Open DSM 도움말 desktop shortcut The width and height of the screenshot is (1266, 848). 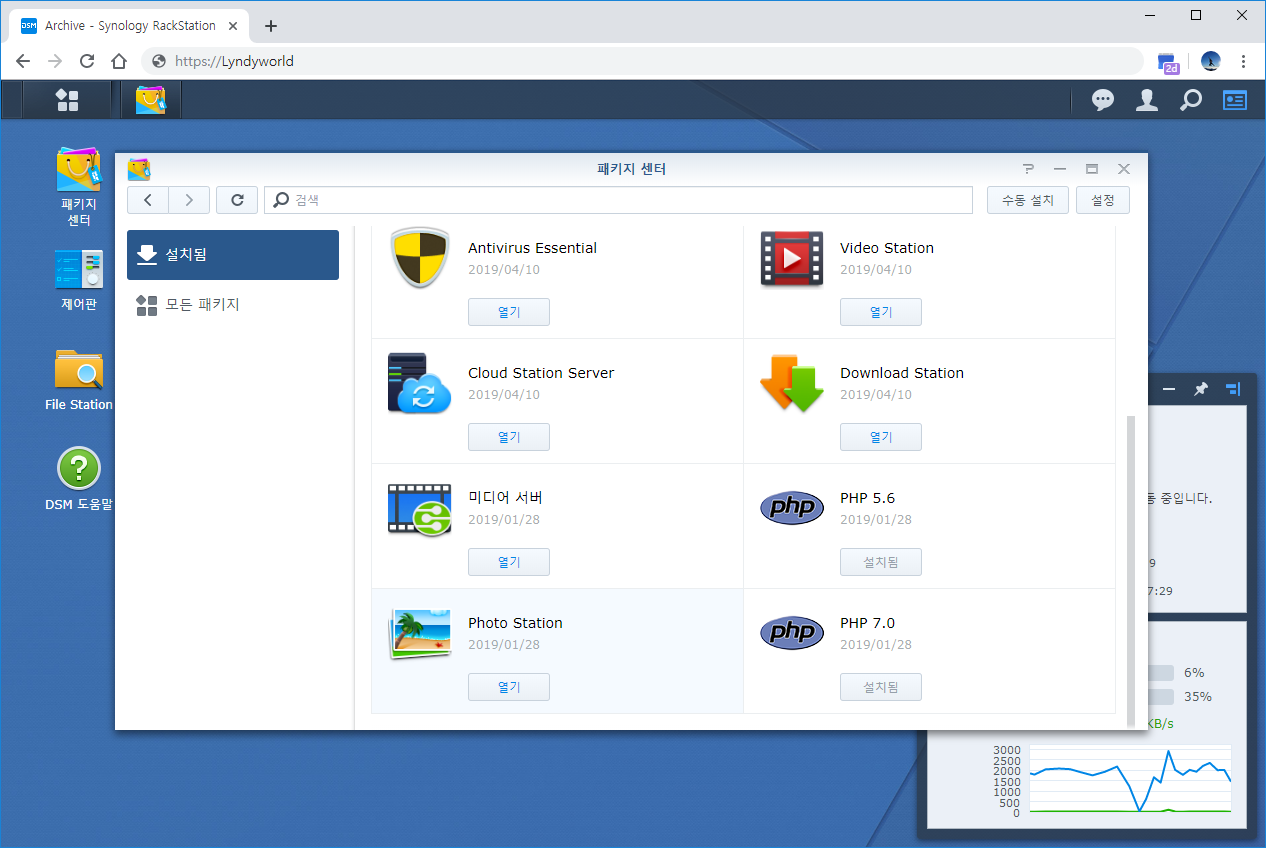pos(79,479)
